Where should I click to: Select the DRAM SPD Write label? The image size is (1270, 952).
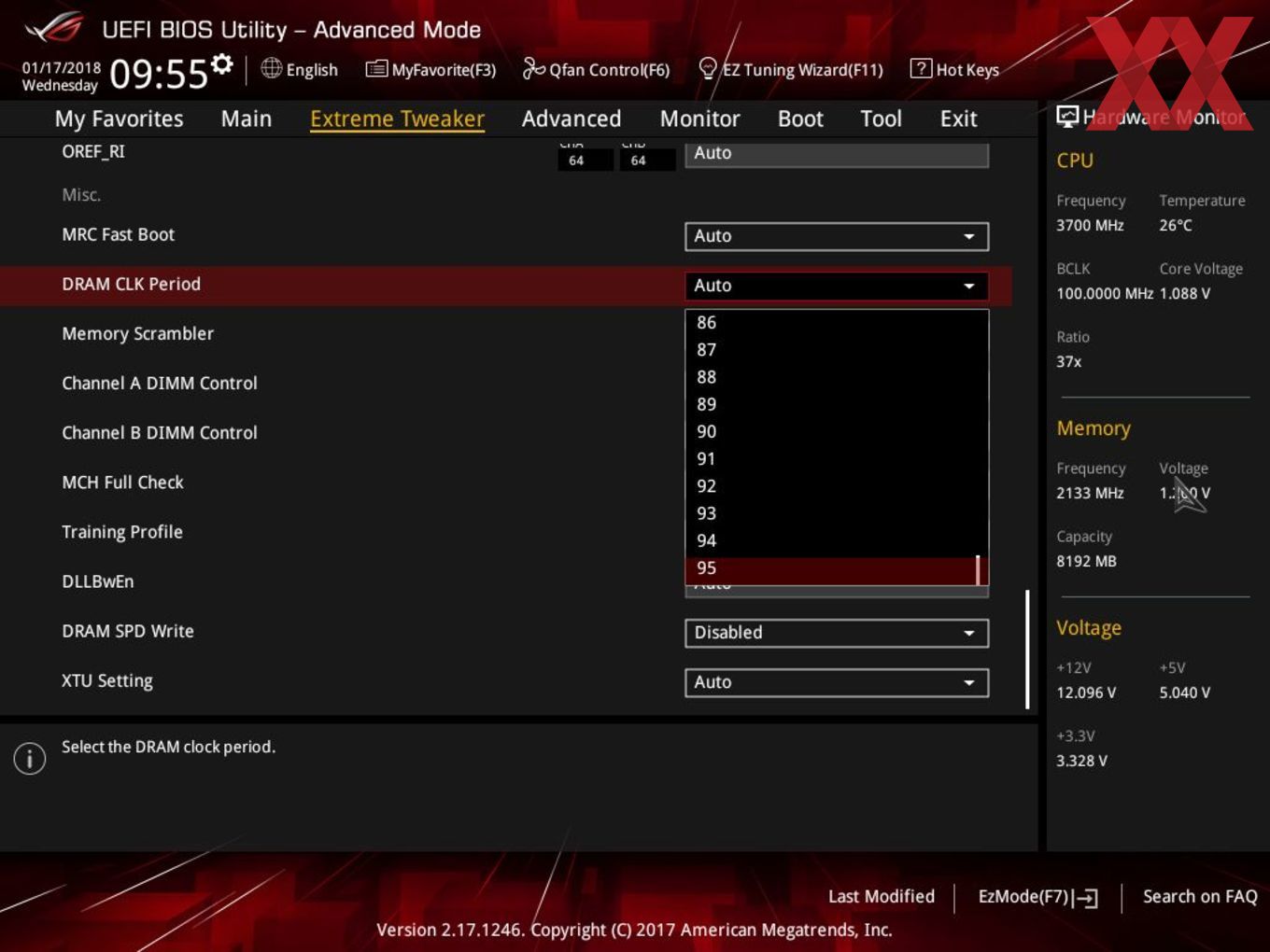pos(128,631)
